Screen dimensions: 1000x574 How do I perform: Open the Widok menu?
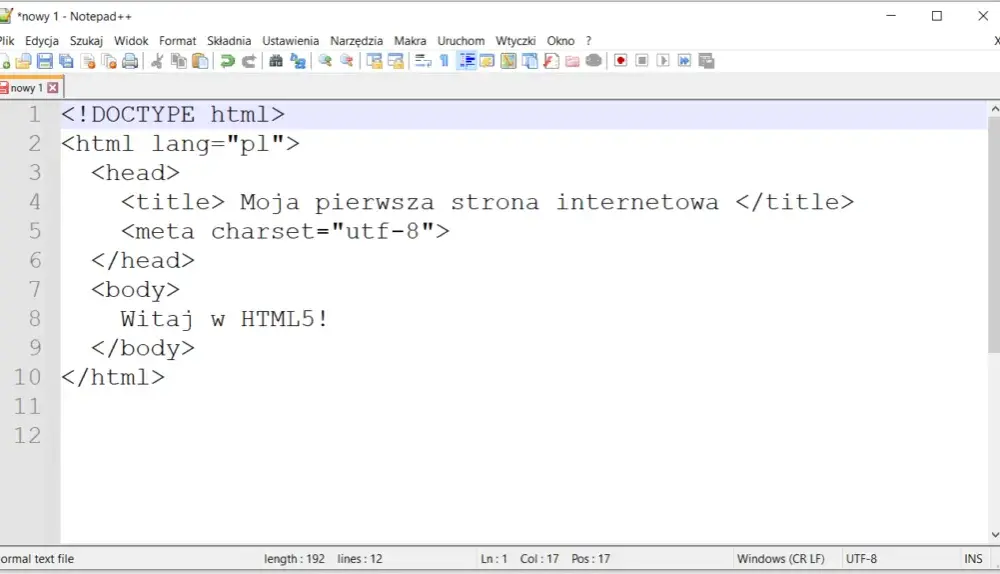pyautogui.click(x=131, y=41)
